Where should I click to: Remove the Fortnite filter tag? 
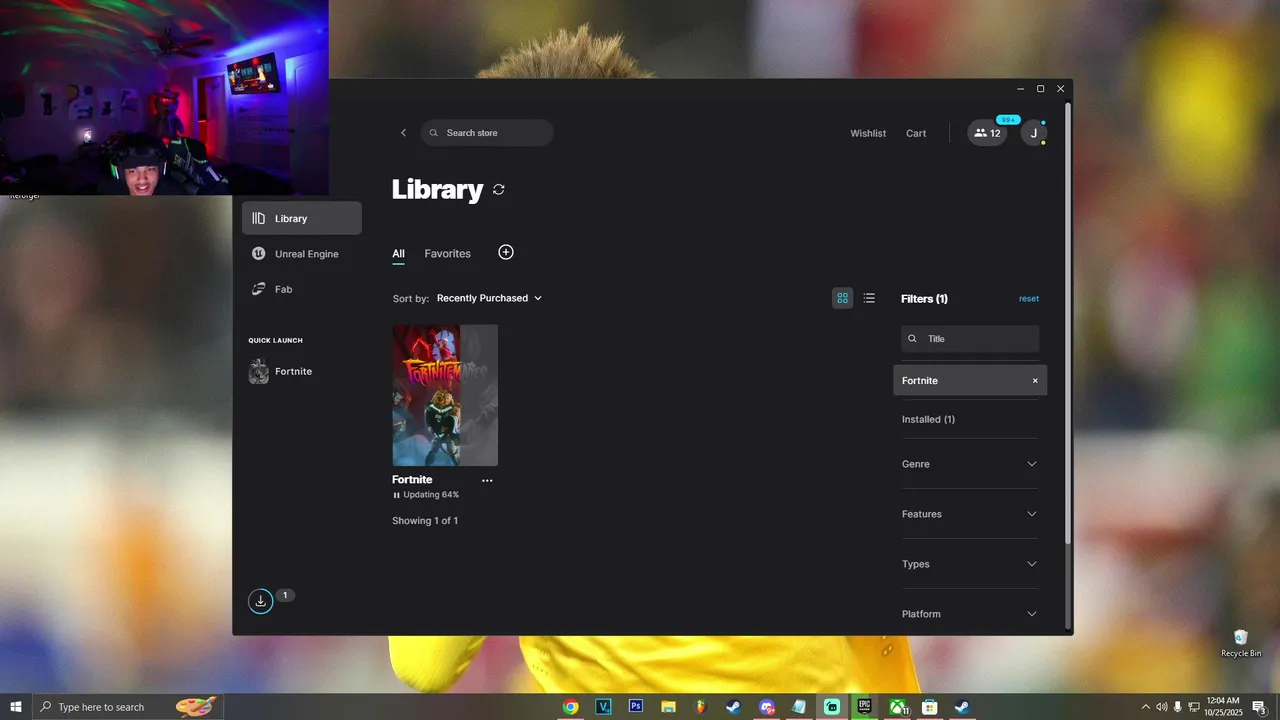tap(1035, 381)
